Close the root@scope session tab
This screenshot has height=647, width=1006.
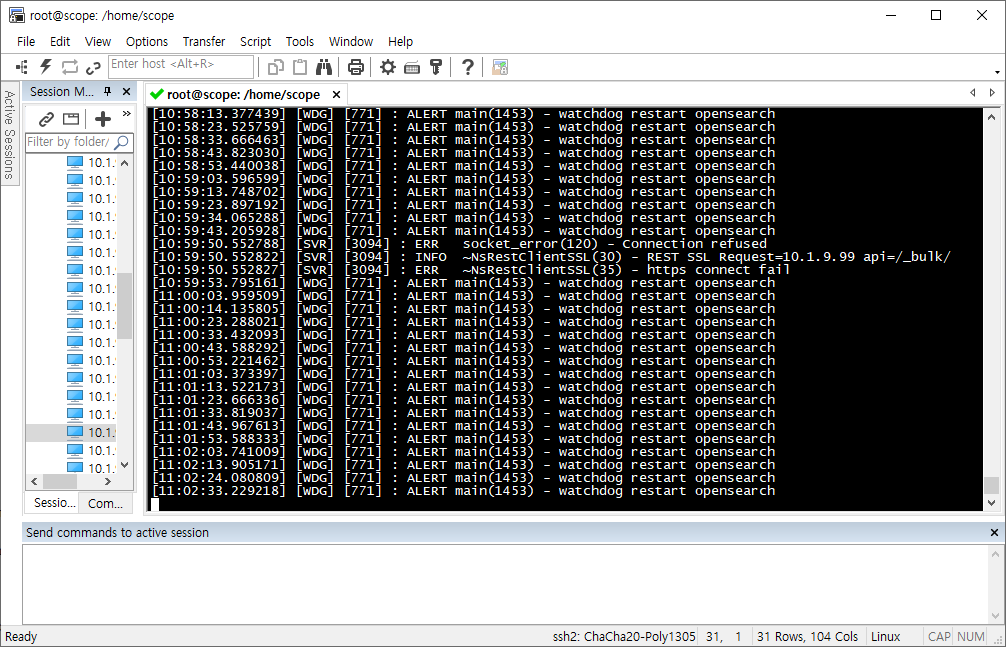tap(336, 95)
